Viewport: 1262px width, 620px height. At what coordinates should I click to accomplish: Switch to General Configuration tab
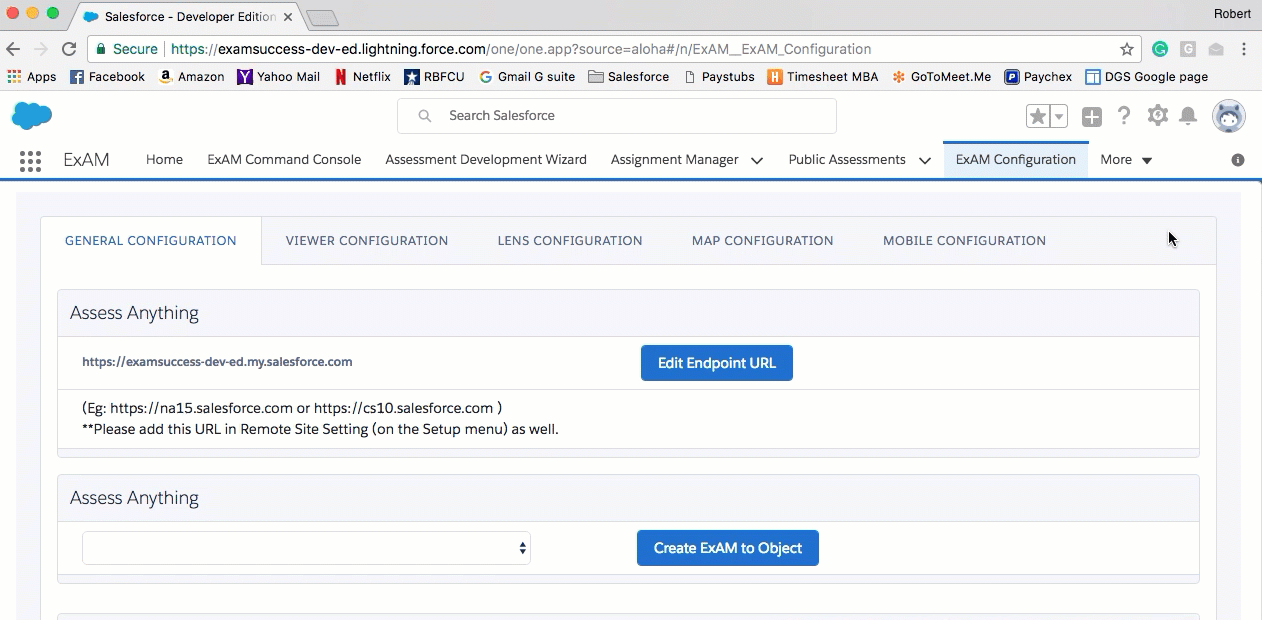point(151,241)
